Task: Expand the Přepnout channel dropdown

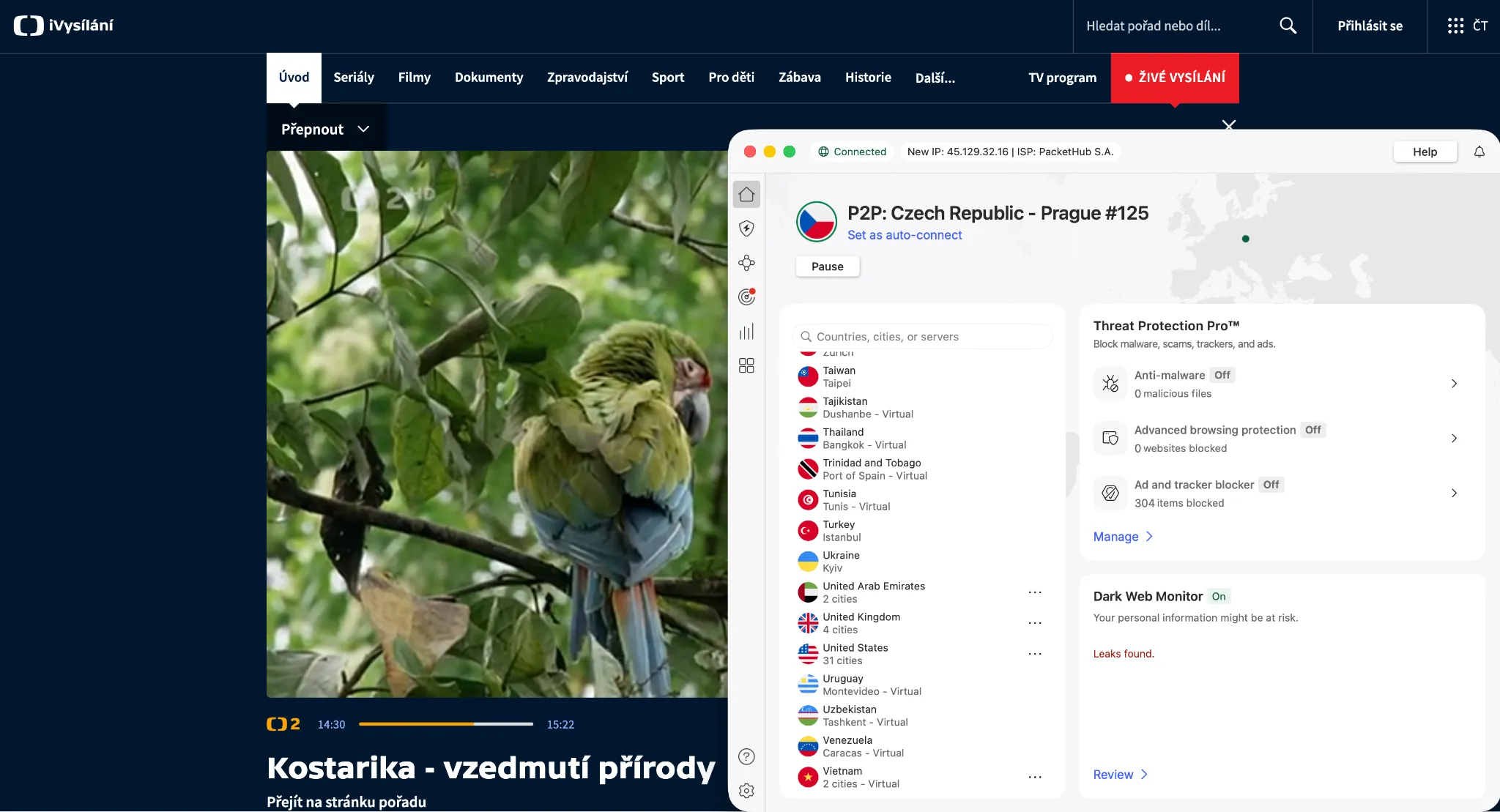Action: 324,128
